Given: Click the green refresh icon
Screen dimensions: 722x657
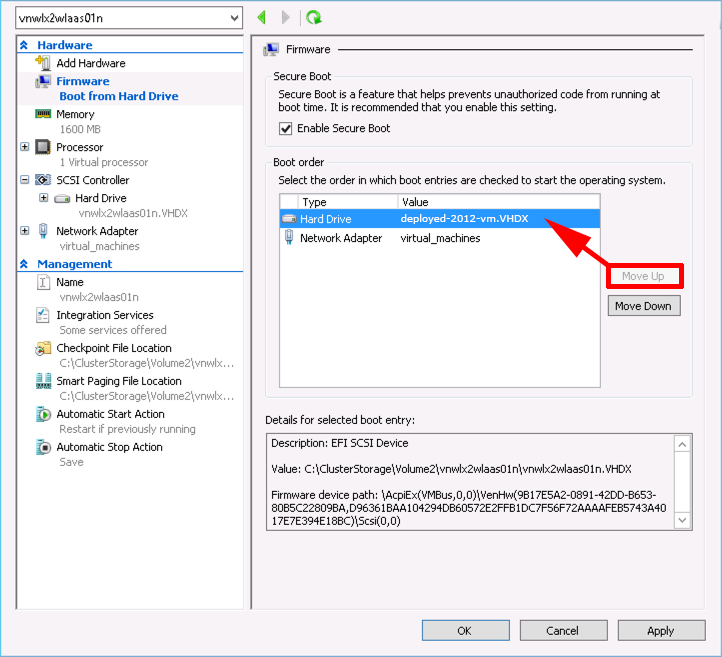Looking at the screenshot, I should point(314,17).
